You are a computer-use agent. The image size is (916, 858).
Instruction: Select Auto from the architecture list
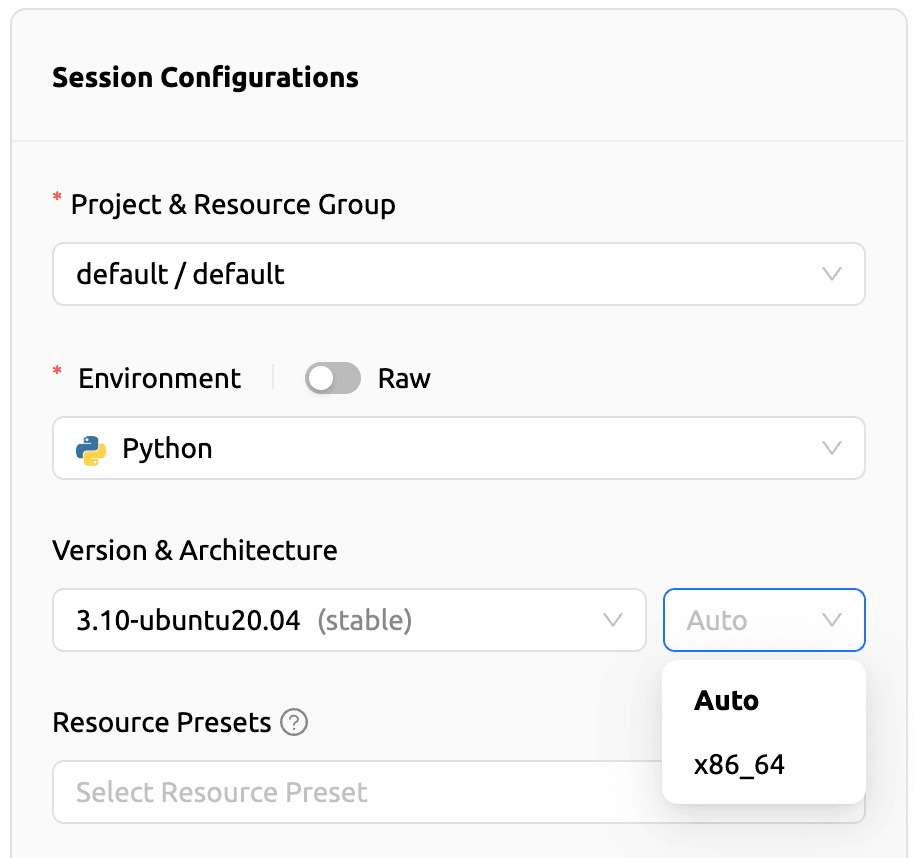tap(726, 700)
